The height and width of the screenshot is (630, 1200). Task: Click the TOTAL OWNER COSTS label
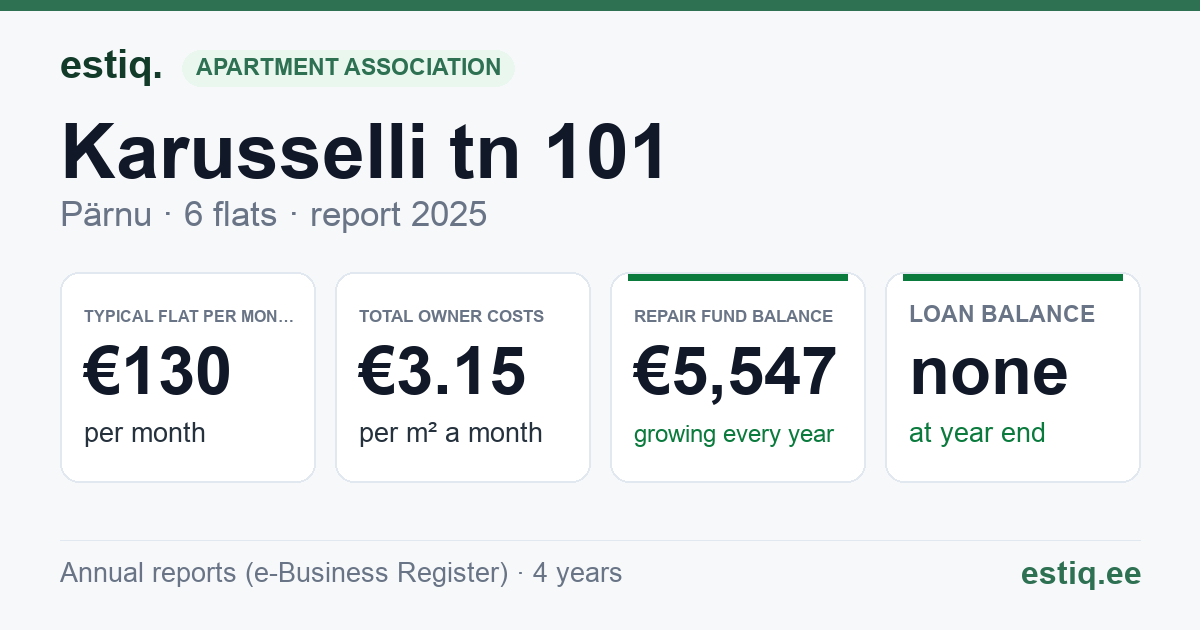[451, 316]
